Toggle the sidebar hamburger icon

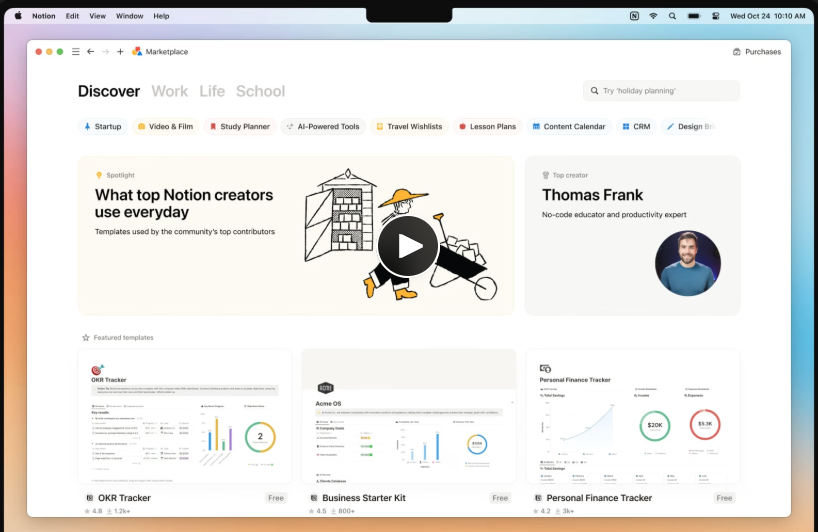coord(76,52)
